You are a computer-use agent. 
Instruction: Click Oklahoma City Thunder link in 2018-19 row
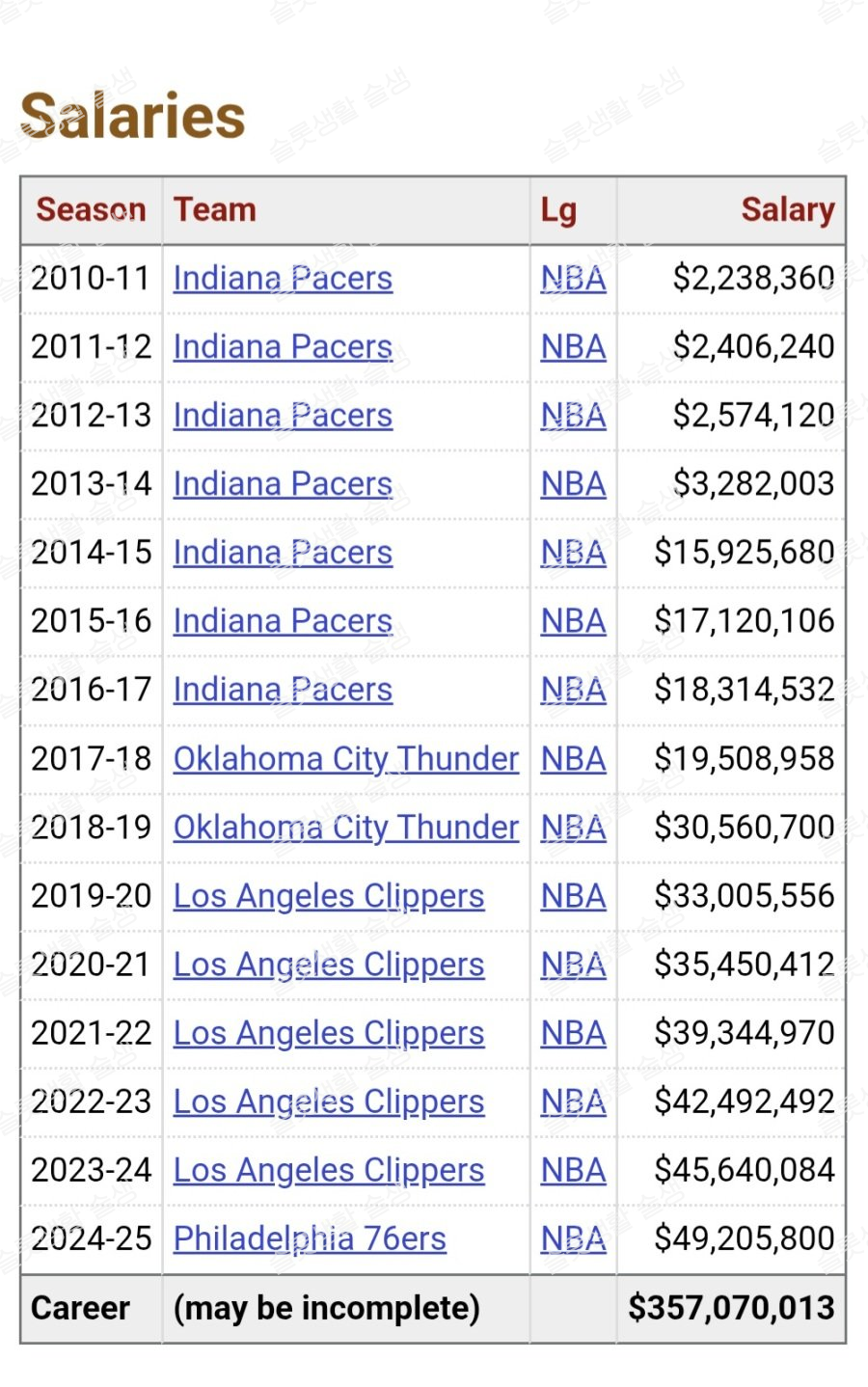(x=345, y=828)
